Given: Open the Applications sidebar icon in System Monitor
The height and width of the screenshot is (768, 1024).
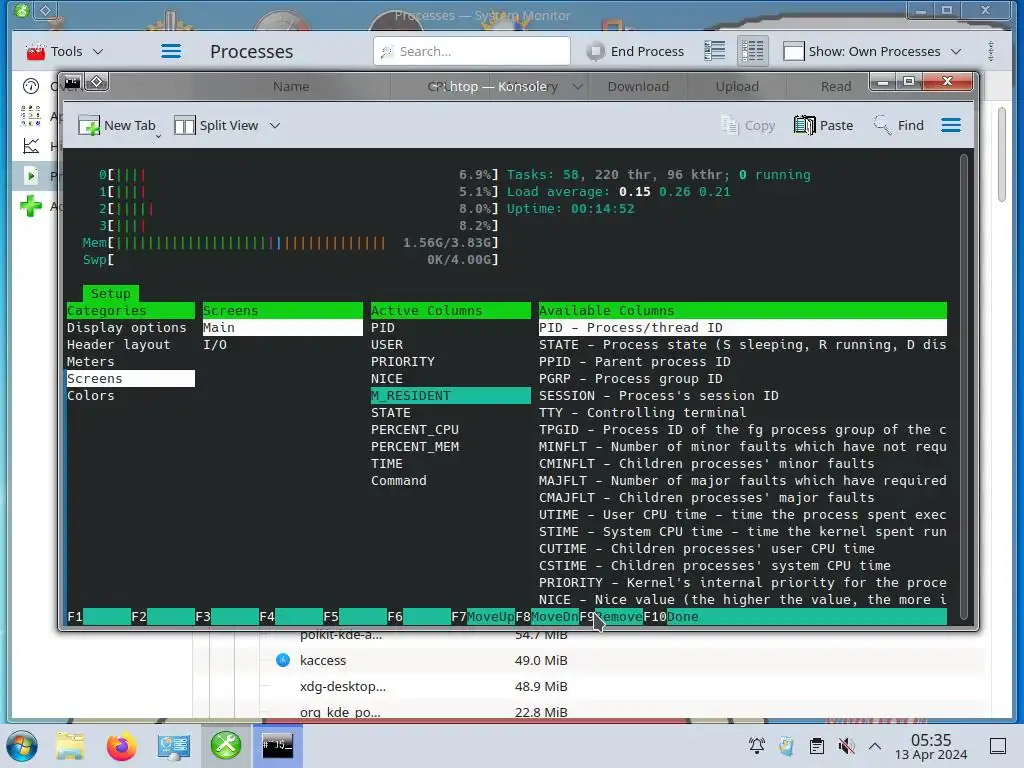Looking at the screenshot, I should [x=31, y=116].
